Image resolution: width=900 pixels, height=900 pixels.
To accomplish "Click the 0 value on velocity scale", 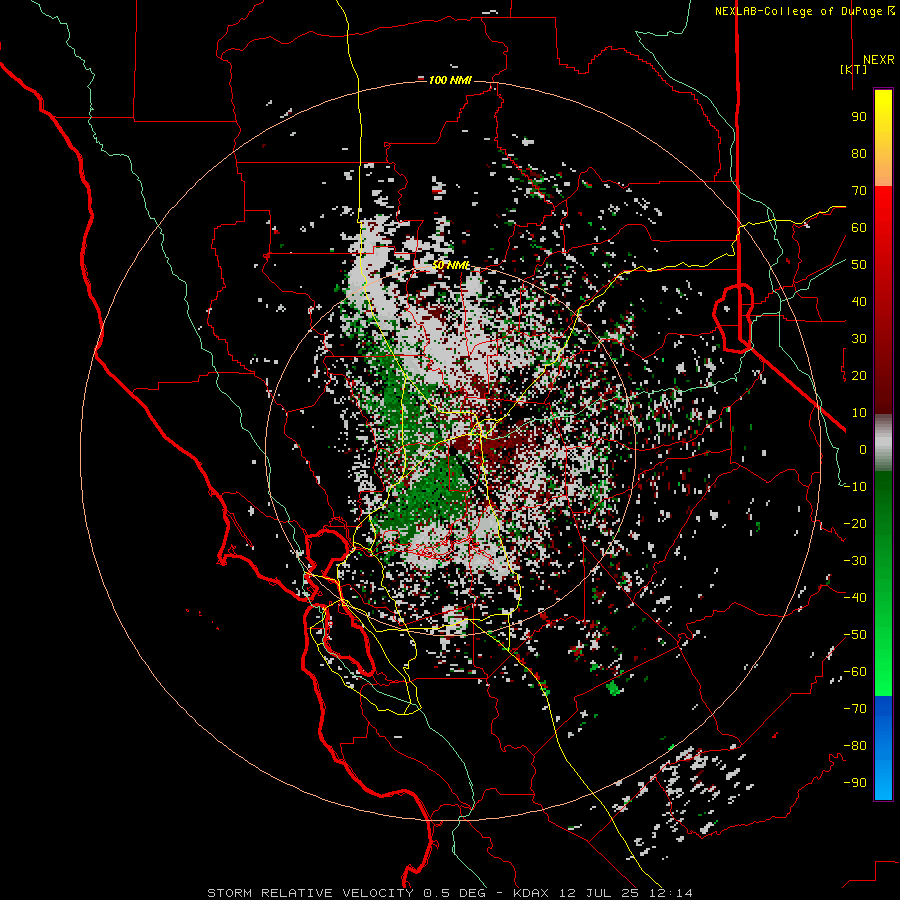I will pos(863,450).
